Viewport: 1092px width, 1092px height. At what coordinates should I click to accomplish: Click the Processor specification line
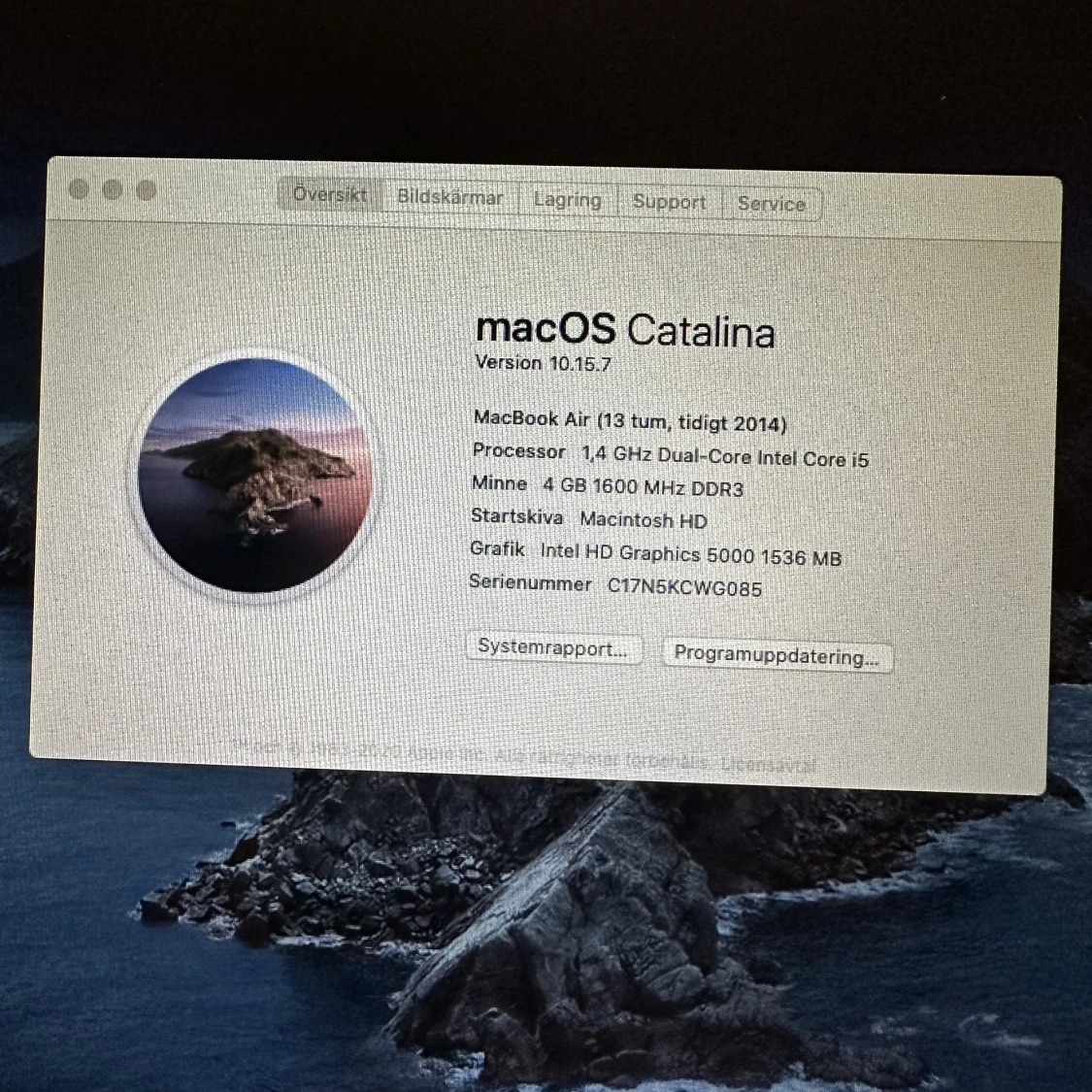[x=671, y=453]
